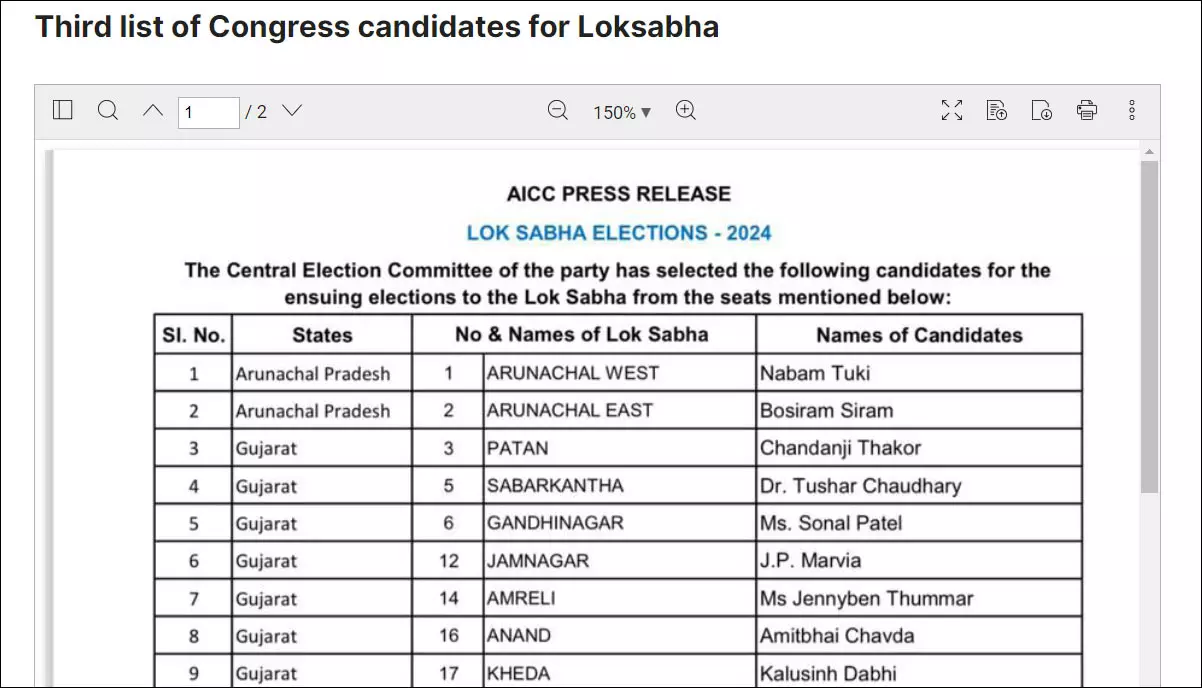The width and height of the screenshot is (1202, 688).
Task: Open the find-in-document search icon
Action: [x=108, y=110]
